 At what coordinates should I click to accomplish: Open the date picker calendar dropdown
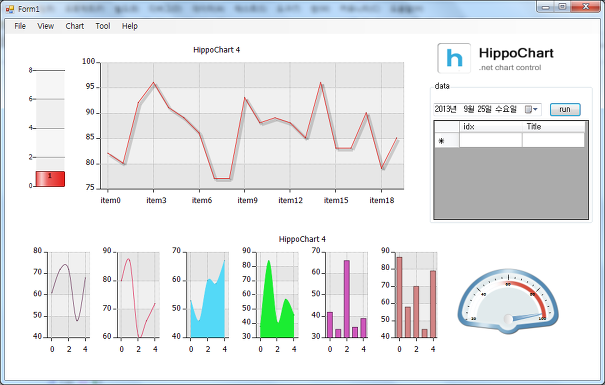531,110
